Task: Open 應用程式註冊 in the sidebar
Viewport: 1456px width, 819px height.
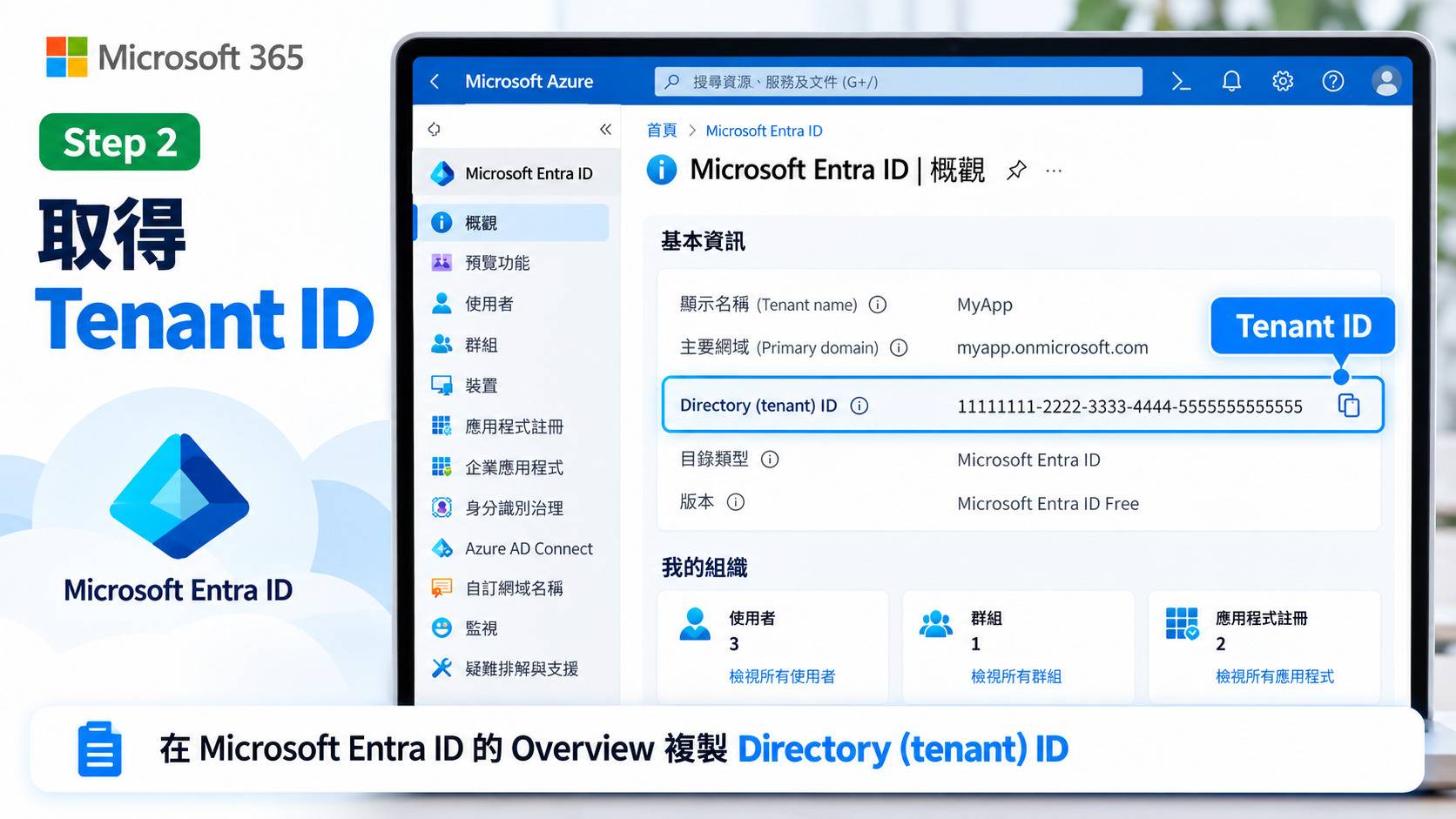Action: click(x=513, y=426)
